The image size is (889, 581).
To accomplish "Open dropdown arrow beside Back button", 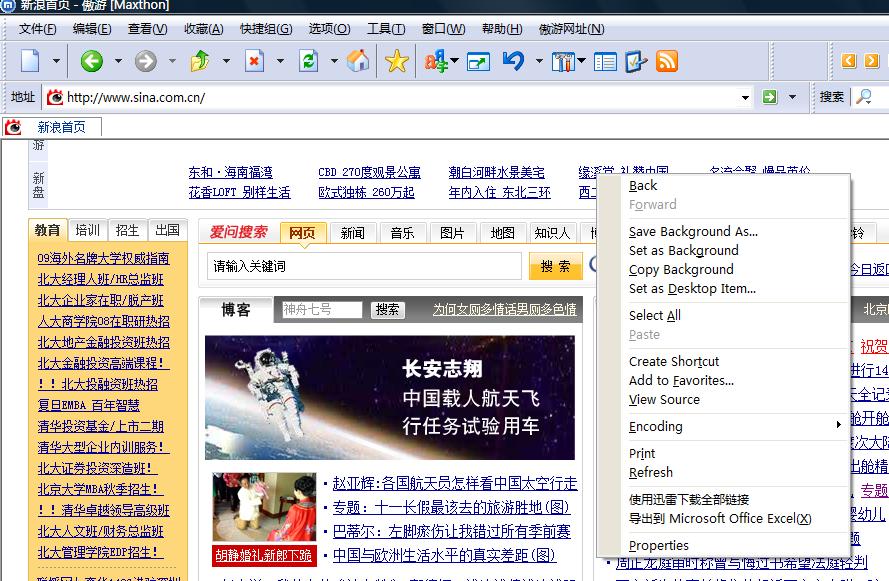I will [118, 62].
